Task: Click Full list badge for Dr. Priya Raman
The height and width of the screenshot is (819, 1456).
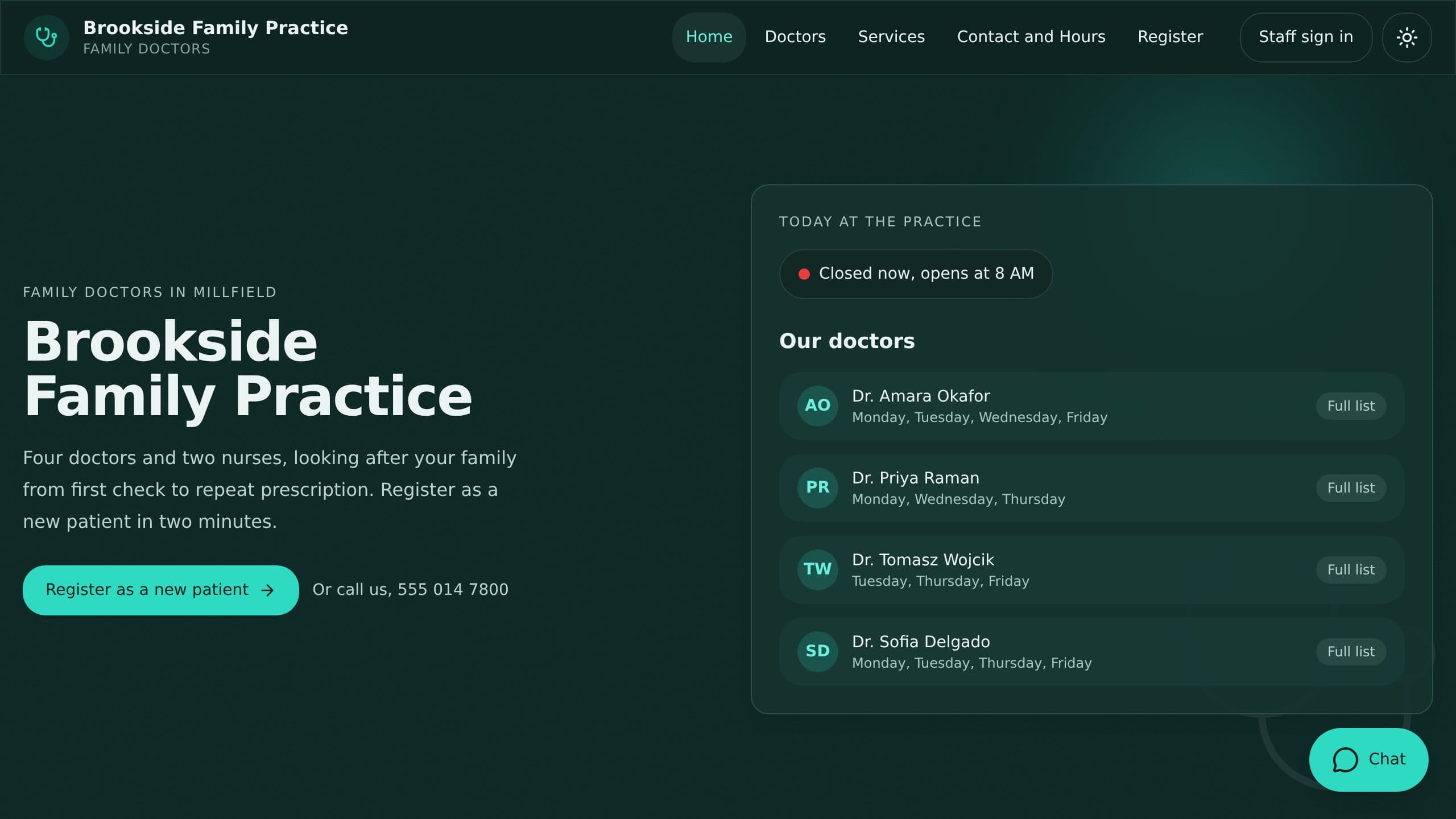Action: pos(1351,488)
